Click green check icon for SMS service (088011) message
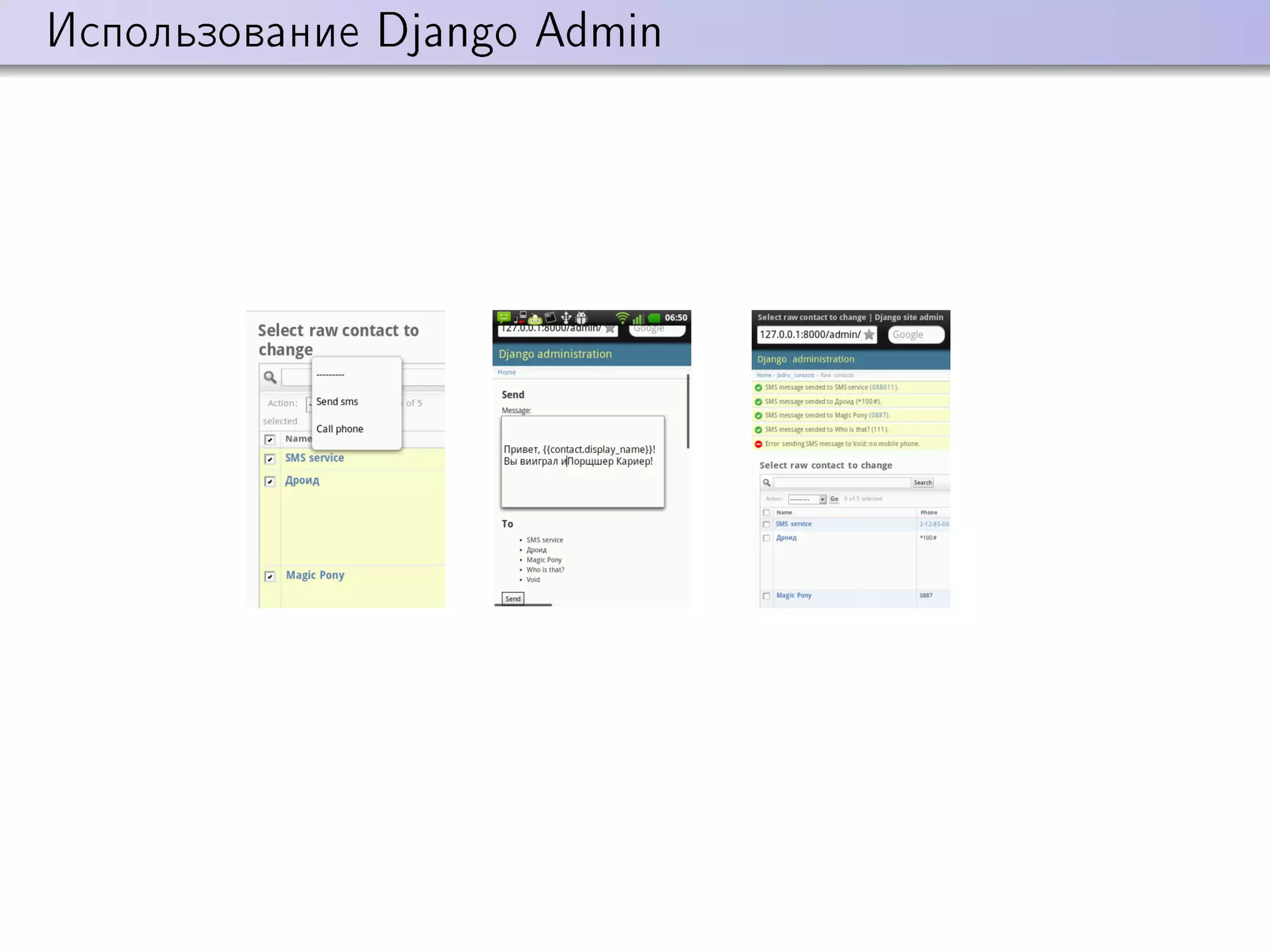Viewport: 1270px width, 952px height. coord(758,387)
